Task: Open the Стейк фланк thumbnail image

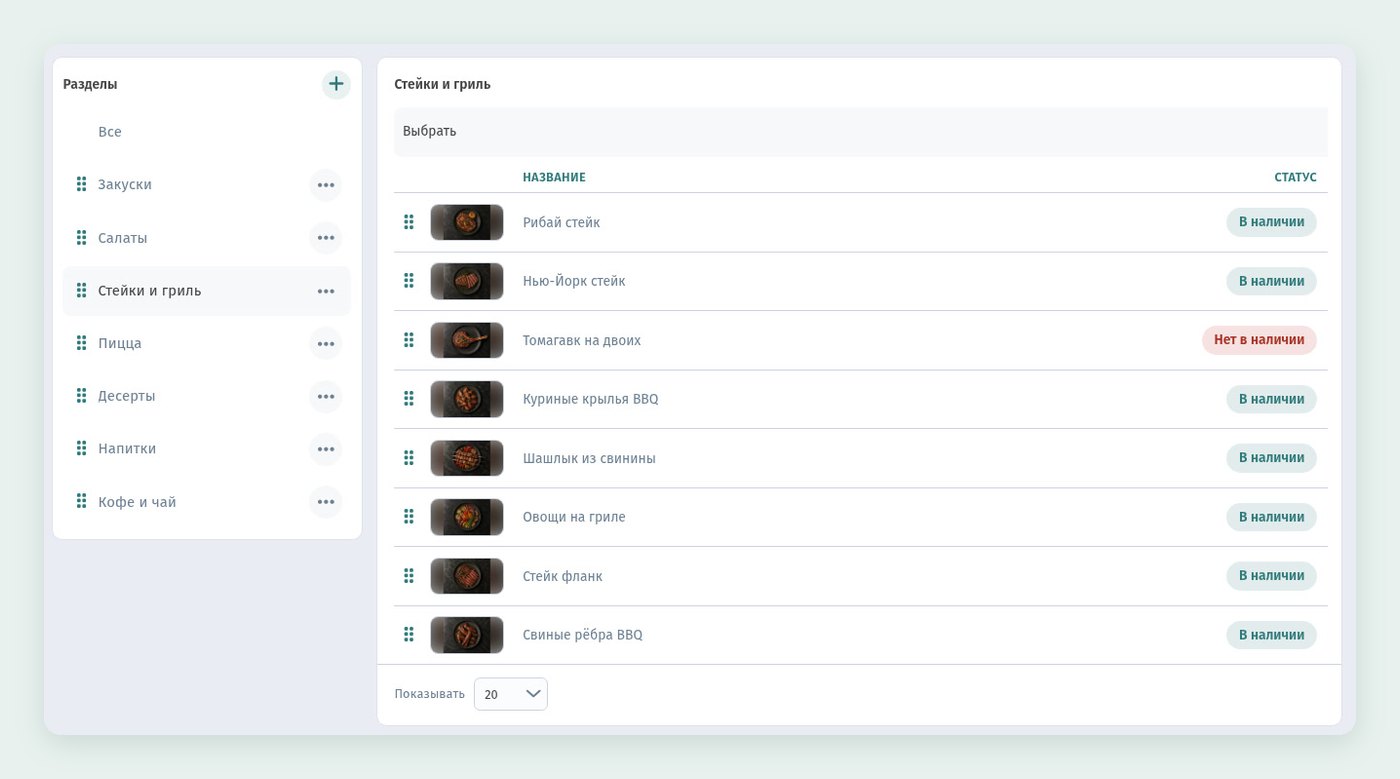Action: point(467,576)
